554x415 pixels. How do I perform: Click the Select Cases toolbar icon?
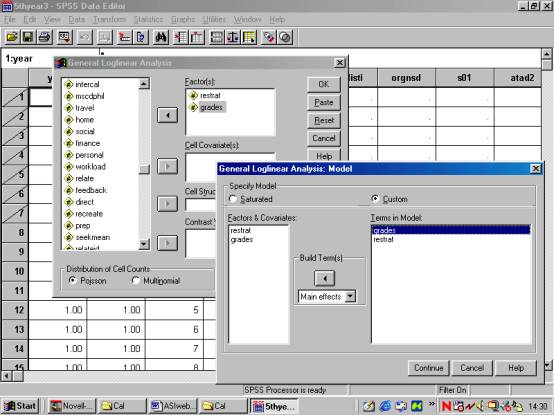click(249, 37)
